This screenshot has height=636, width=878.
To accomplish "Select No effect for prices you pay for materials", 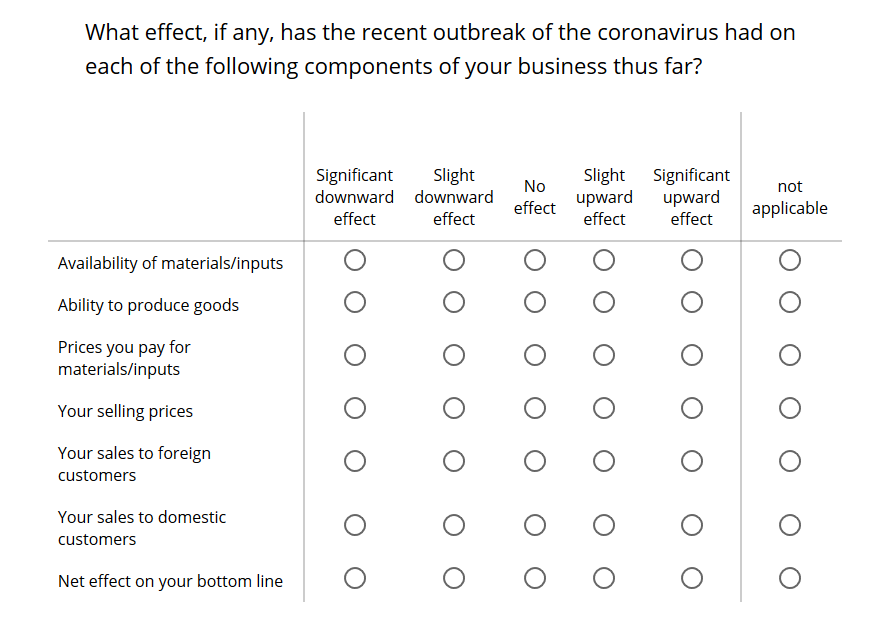I will [x=535, y=355].
